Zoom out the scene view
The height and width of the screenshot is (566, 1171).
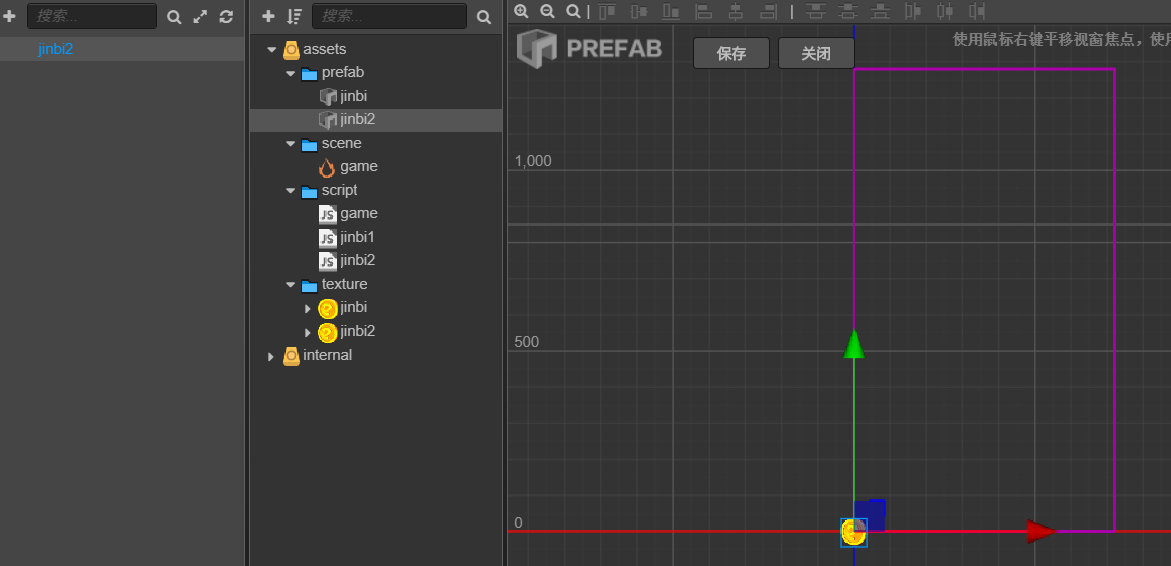tap(547, 11)
